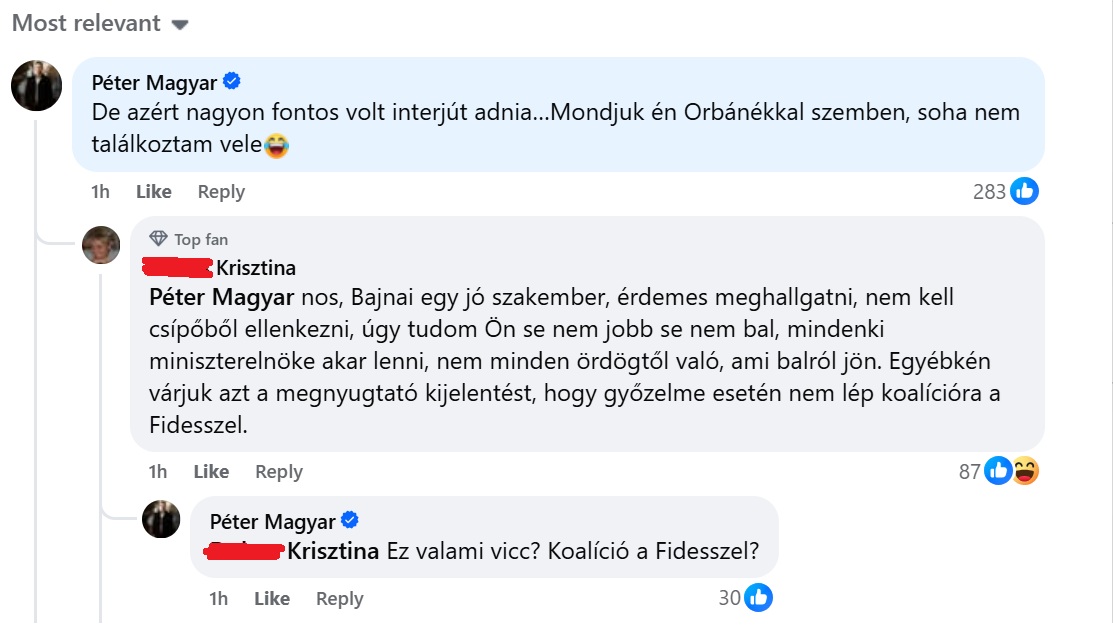Like the top comment by Péter Magyar
Screen dimensions: 1113x644
[153, 191]
